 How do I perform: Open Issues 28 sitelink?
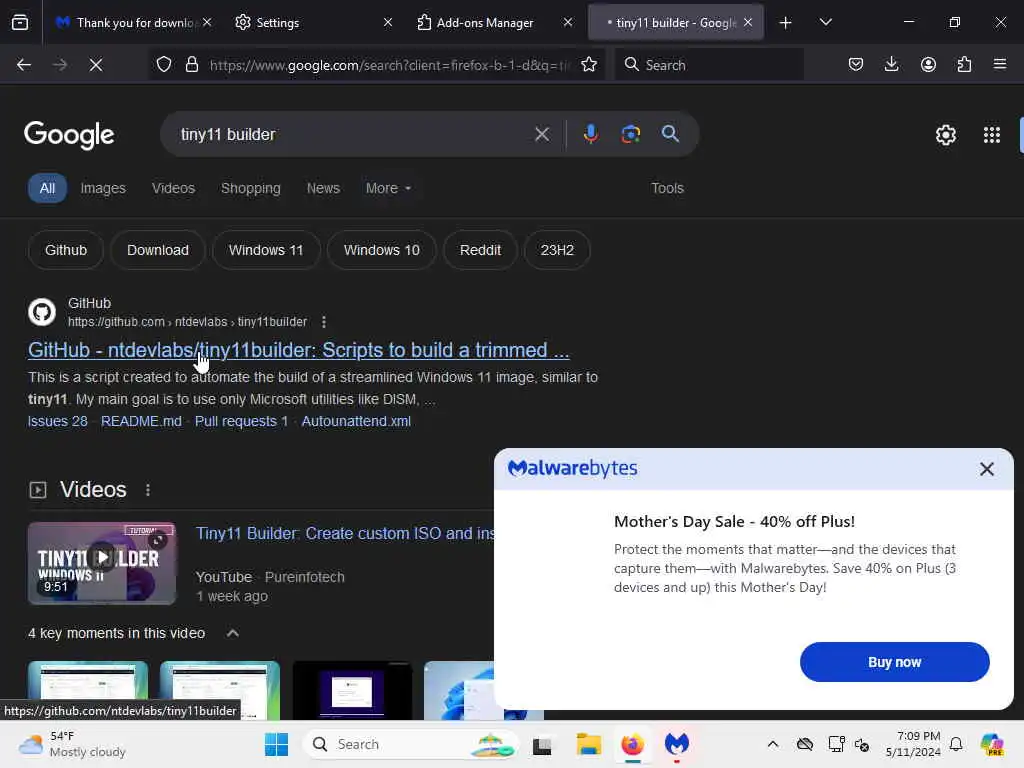coord(57,421)
